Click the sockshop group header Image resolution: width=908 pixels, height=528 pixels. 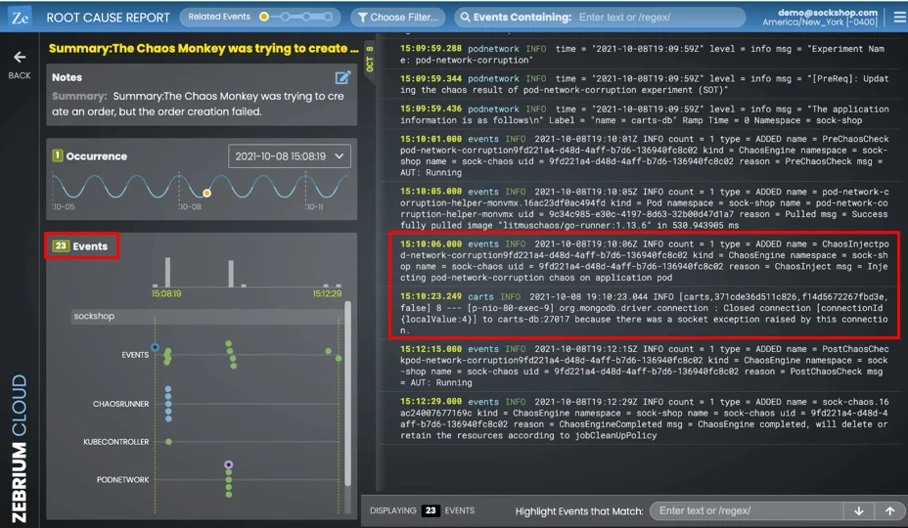point(207,316)
